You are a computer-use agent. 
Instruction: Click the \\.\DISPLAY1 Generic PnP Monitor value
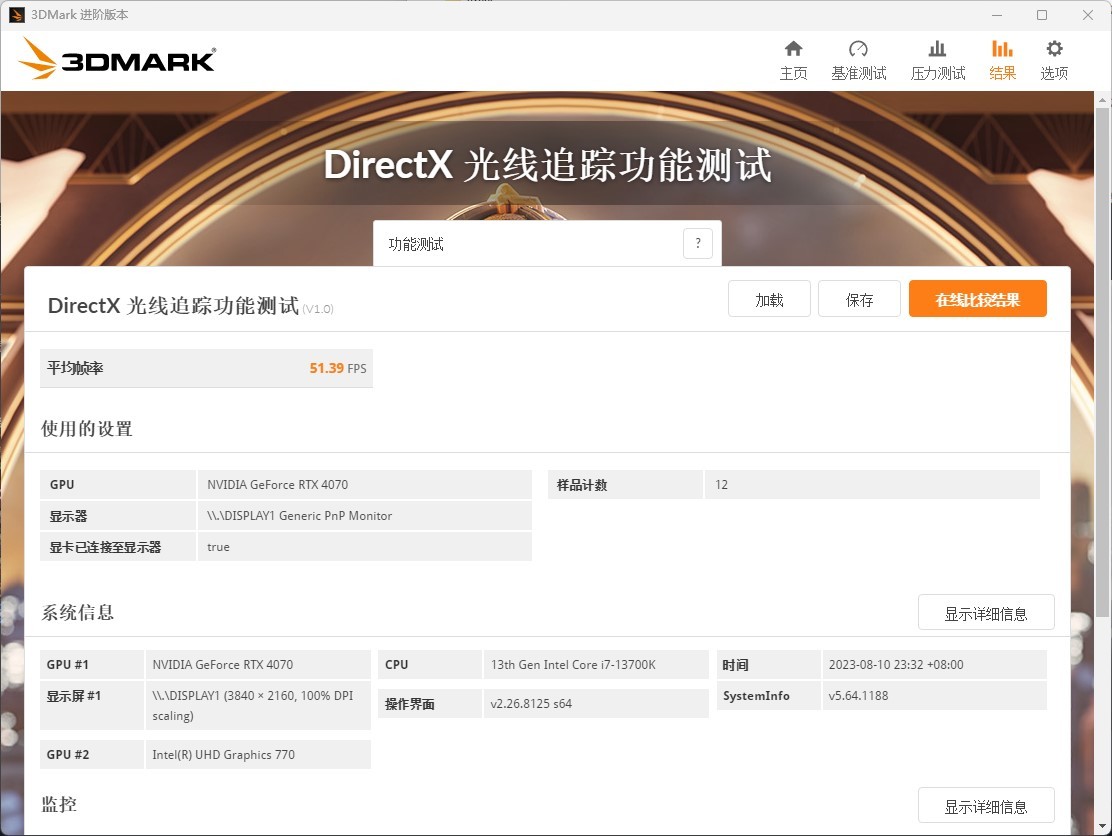[x=365, y=515]
